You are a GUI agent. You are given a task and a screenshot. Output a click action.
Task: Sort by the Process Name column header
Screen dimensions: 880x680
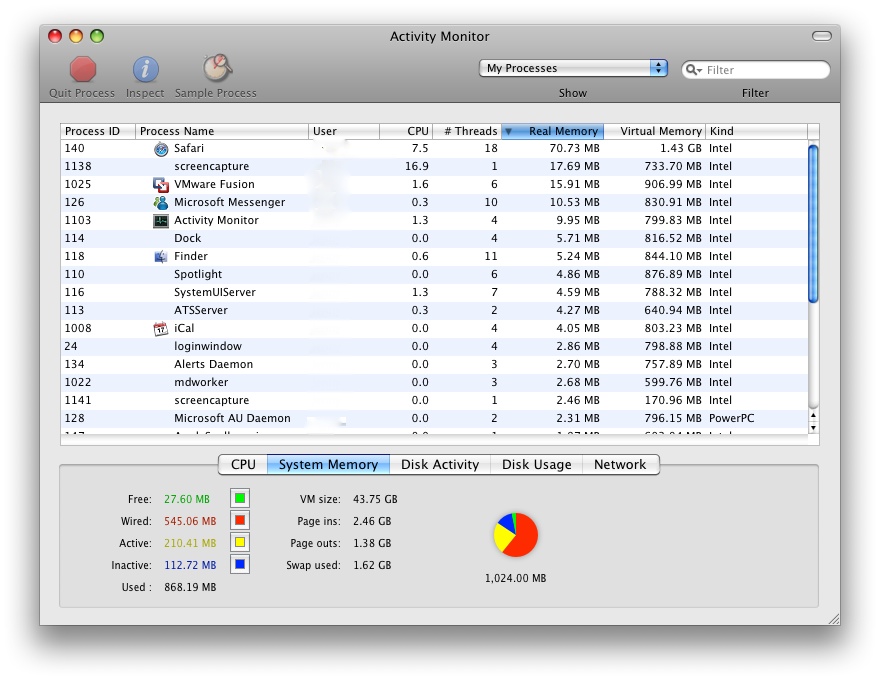[x=222, y=131]
